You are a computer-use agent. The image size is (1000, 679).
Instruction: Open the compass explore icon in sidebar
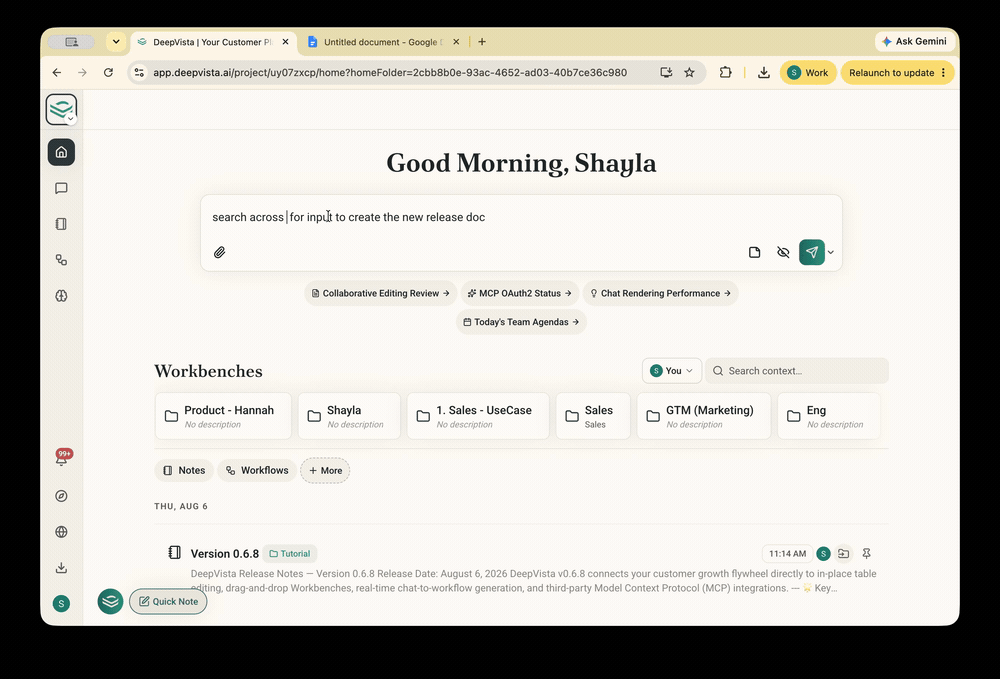click(61, 496)
